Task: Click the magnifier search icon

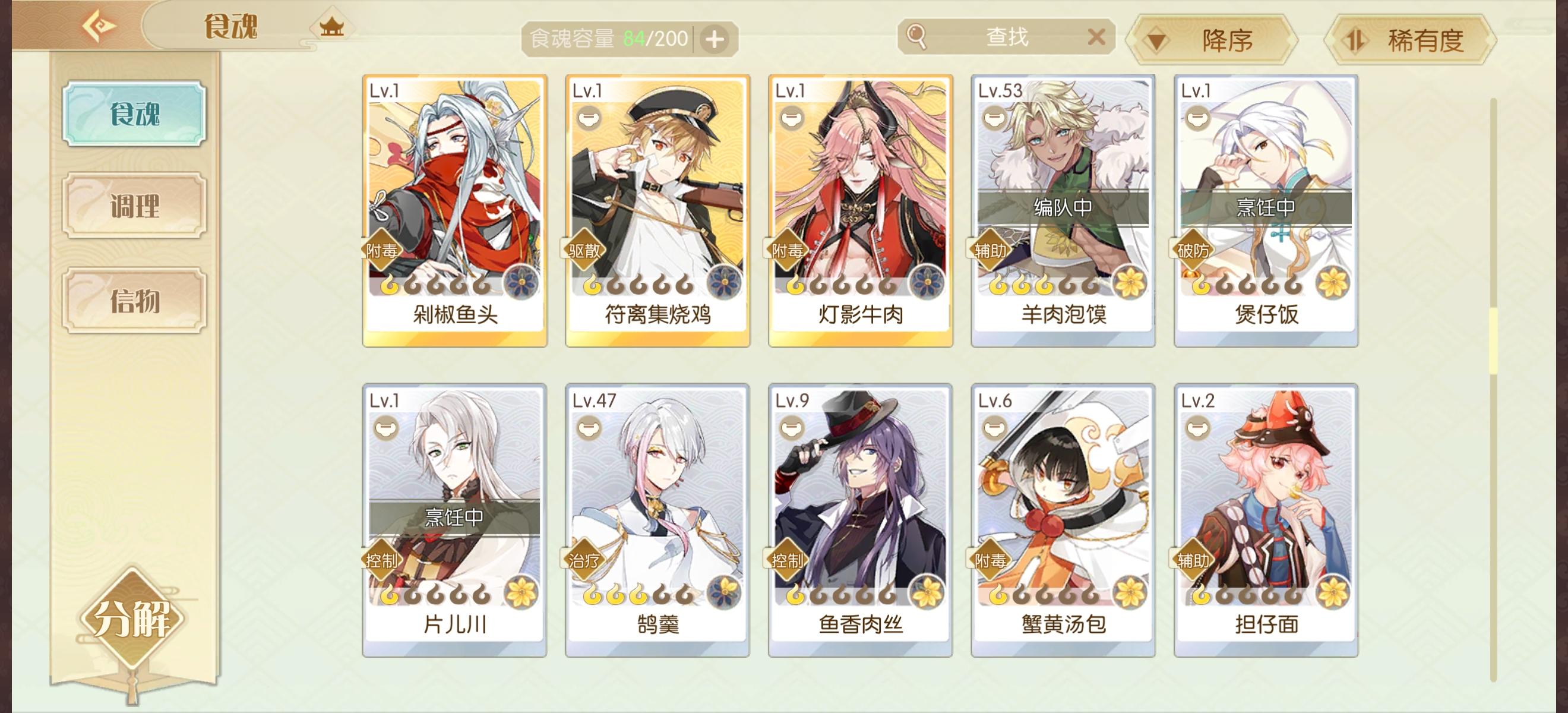Action: pos(916,36)
